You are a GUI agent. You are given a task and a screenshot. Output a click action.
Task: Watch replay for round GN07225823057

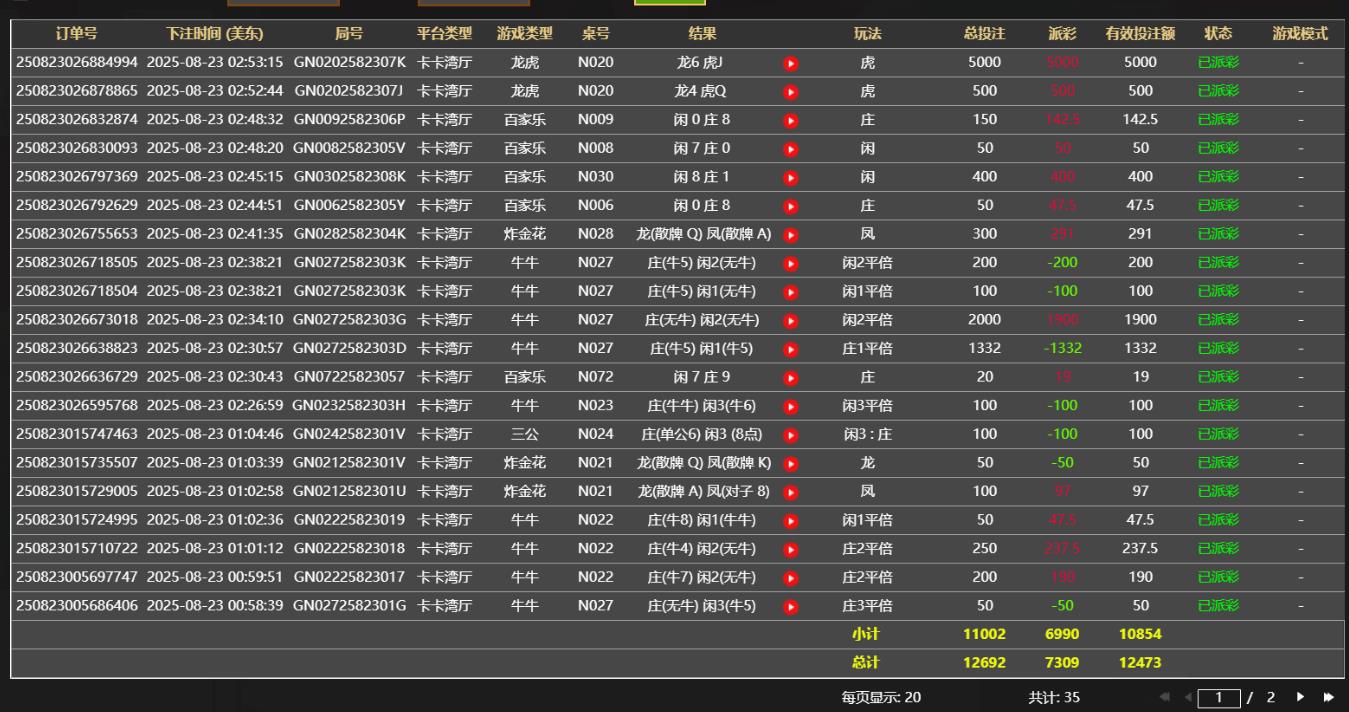[791, 378]
